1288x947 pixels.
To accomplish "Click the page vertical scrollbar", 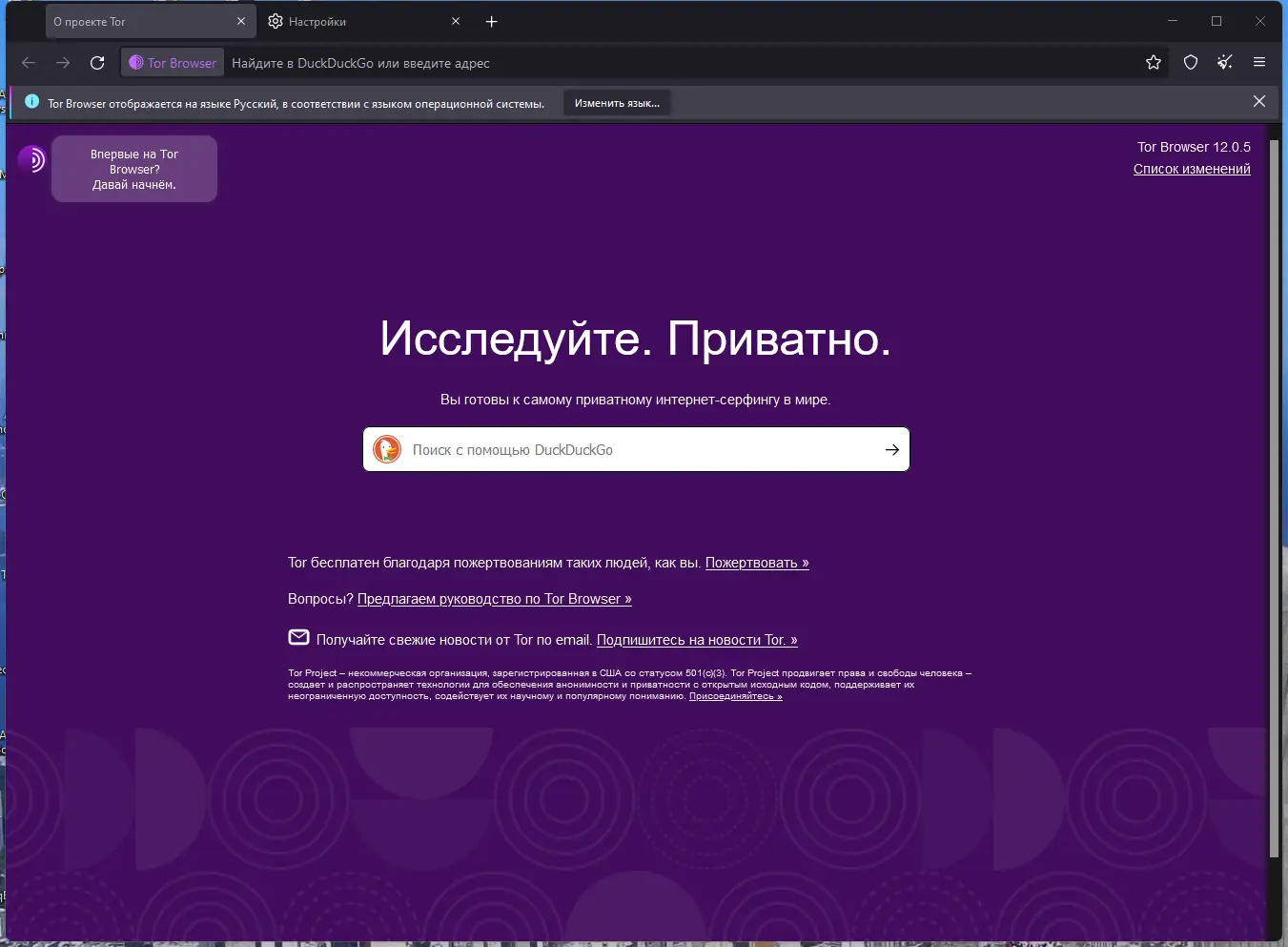I will click(x=1274, y=498).
